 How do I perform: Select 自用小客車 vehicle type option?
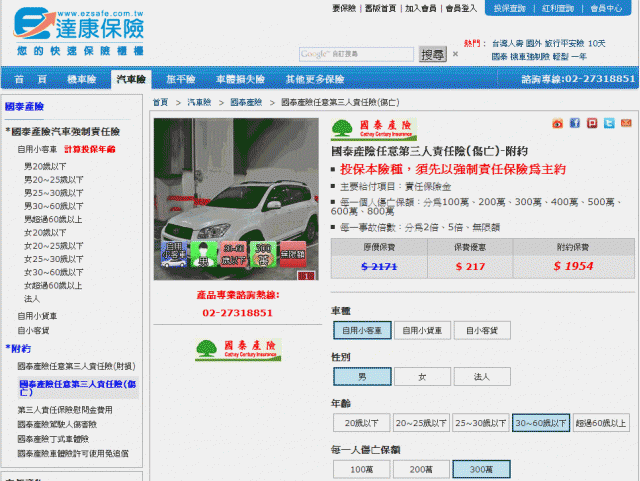362,330
